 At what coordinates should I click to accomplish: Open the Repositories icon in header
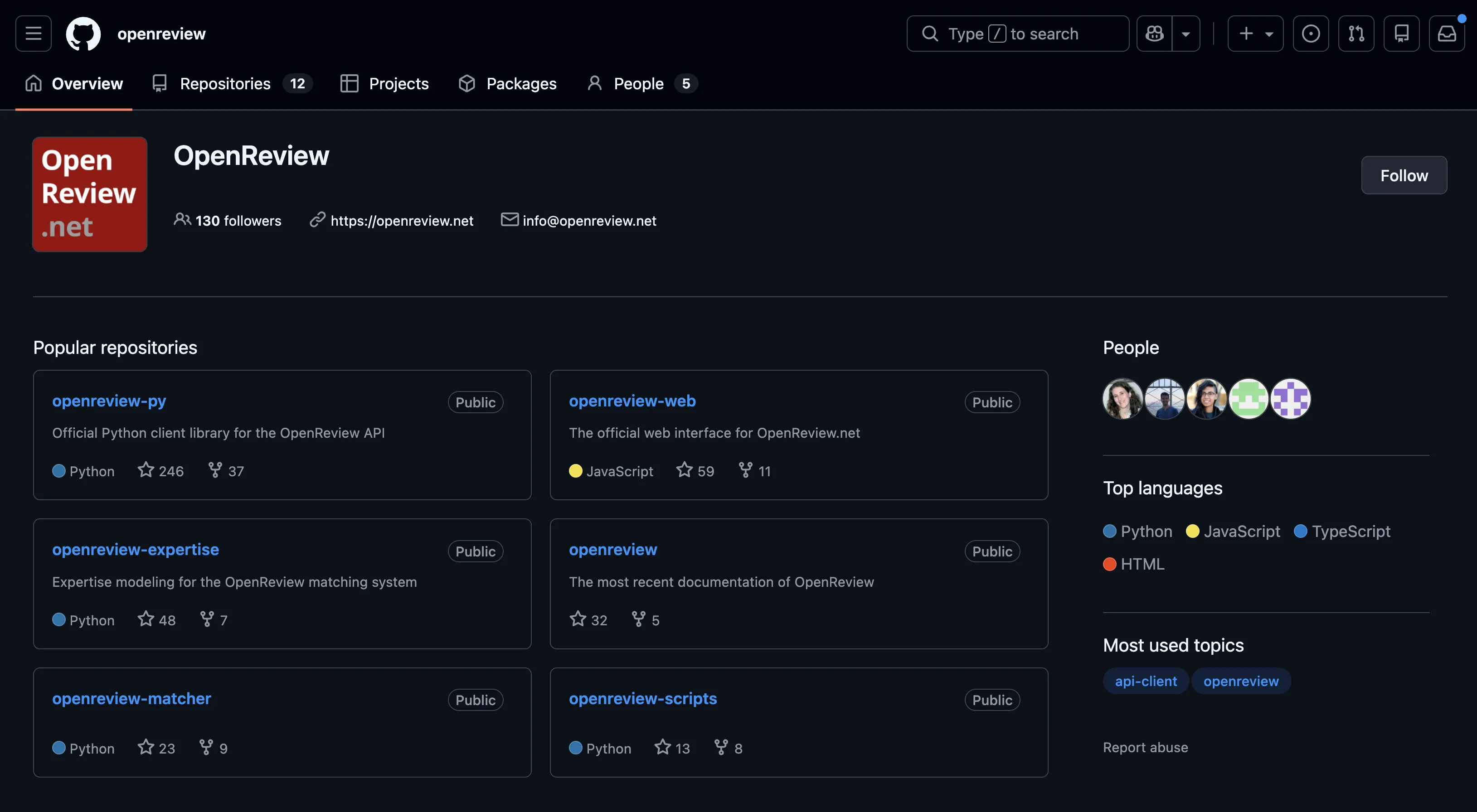pos(1401,34)
